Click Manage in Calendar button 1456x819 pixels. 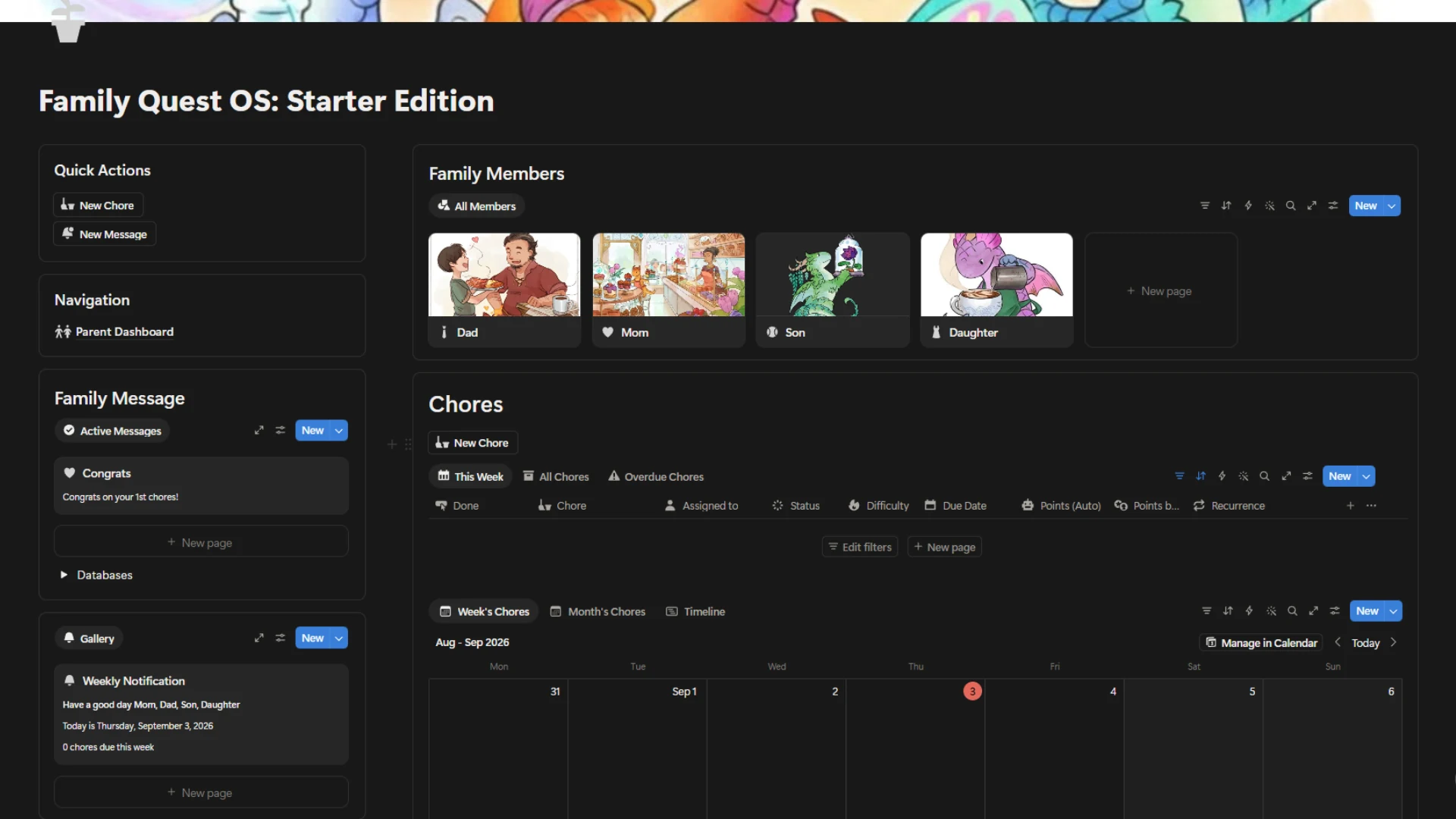tap(1261, 642)
